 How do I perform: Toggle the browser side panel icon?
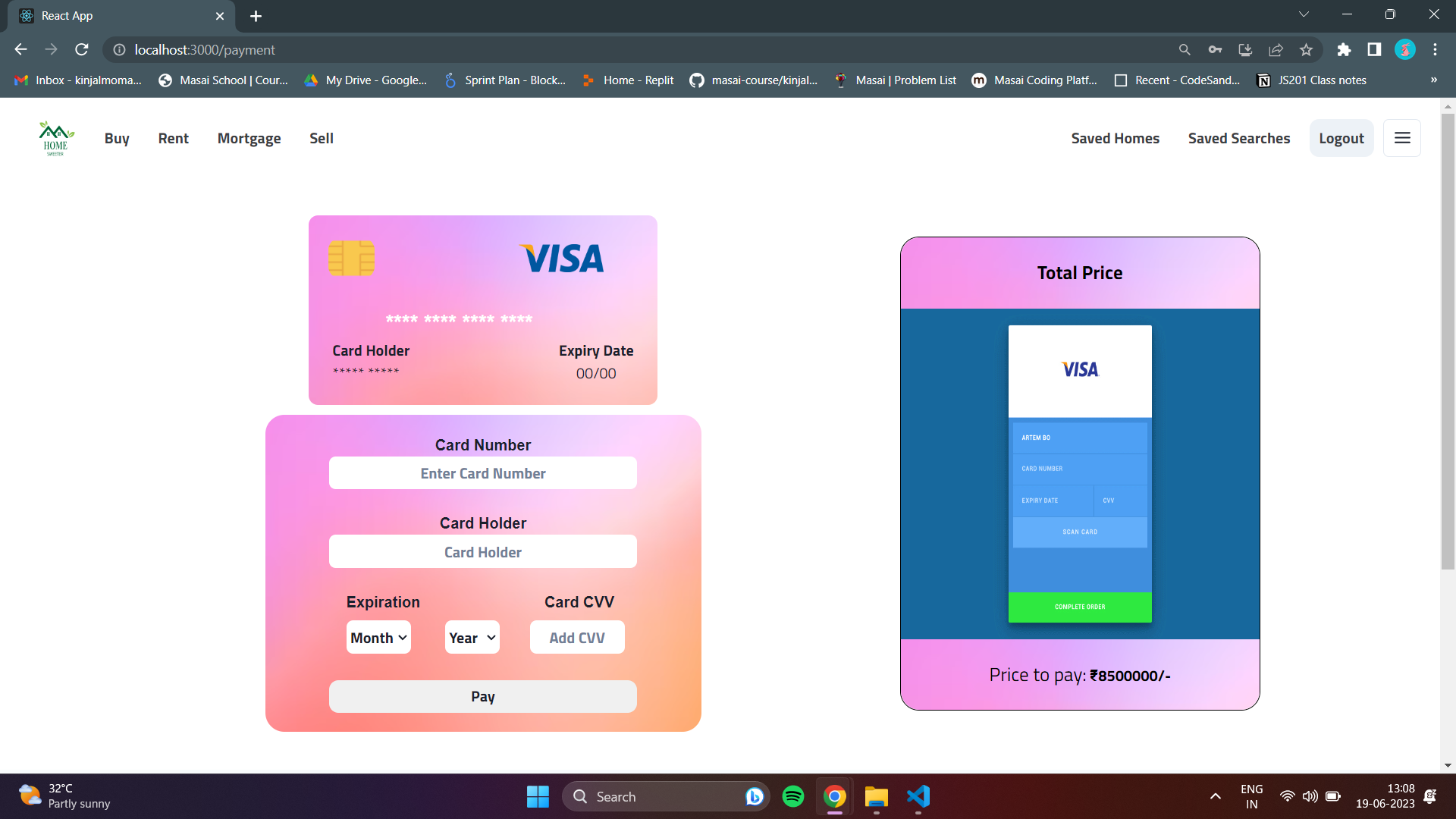pos(1374,50)
